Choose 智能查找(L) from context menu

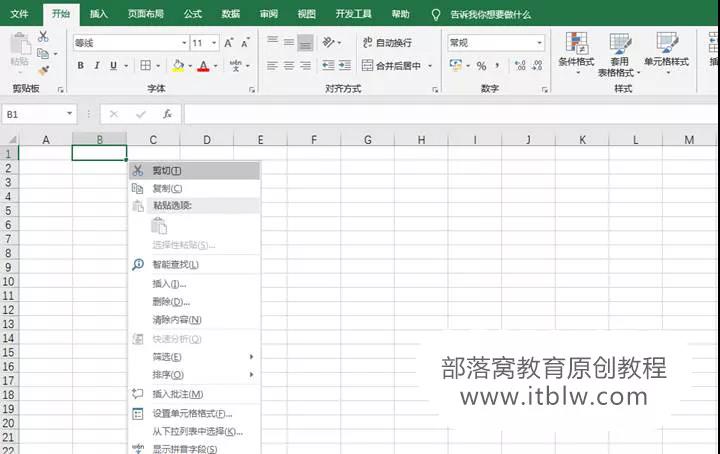pyautogui.click(x=195, y=265)
